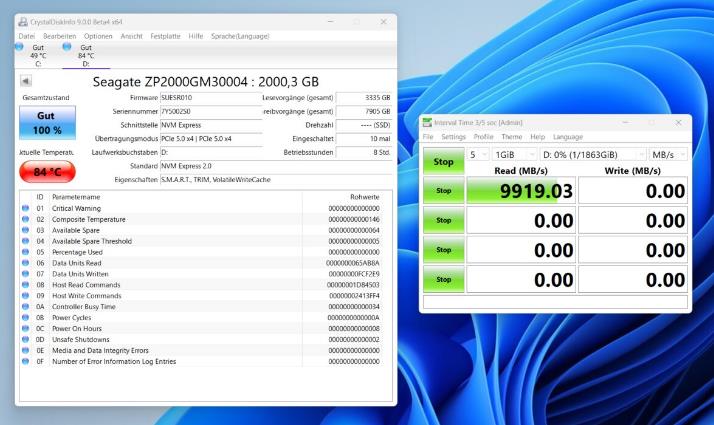Open the Profile menu in benchmark window

[483, 137]
